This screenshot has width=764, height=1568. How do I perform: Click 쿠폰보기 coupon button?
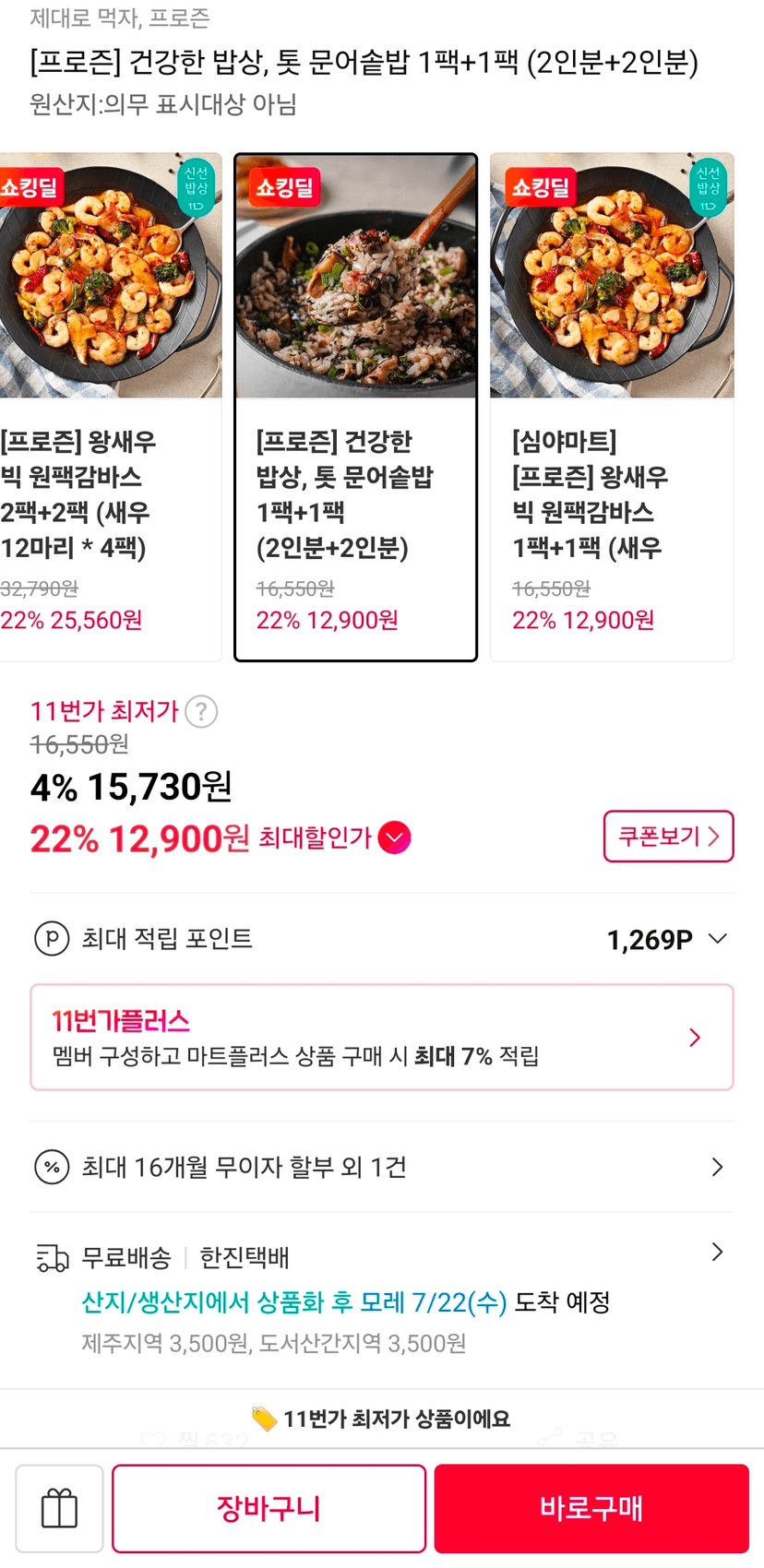(669, 837)
